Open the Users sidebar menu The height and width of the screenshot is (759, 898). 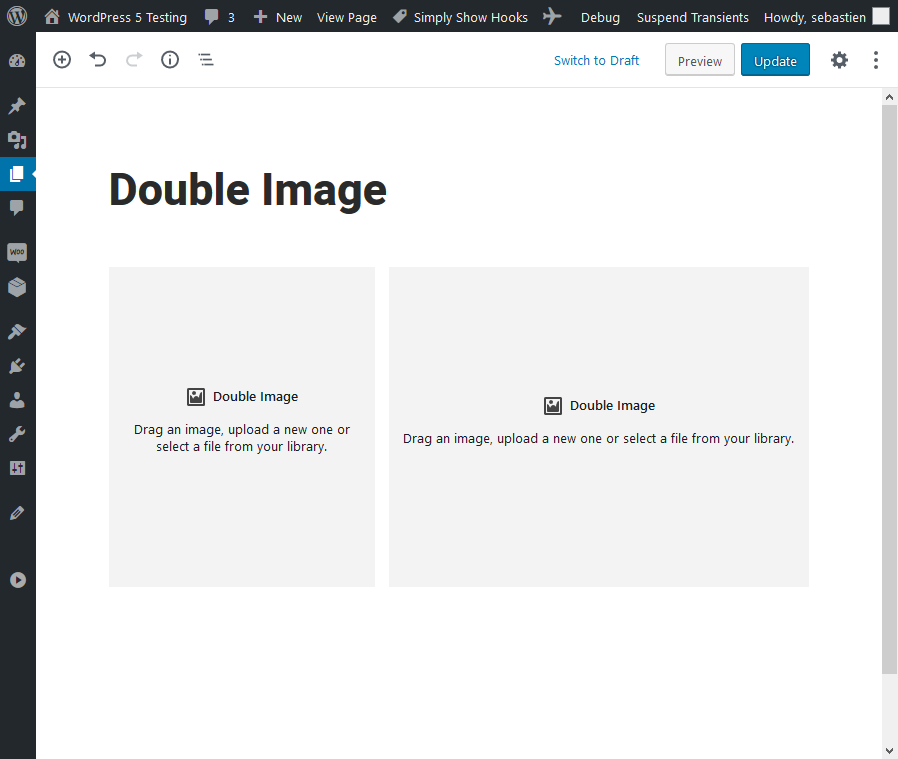coord(17,400)
